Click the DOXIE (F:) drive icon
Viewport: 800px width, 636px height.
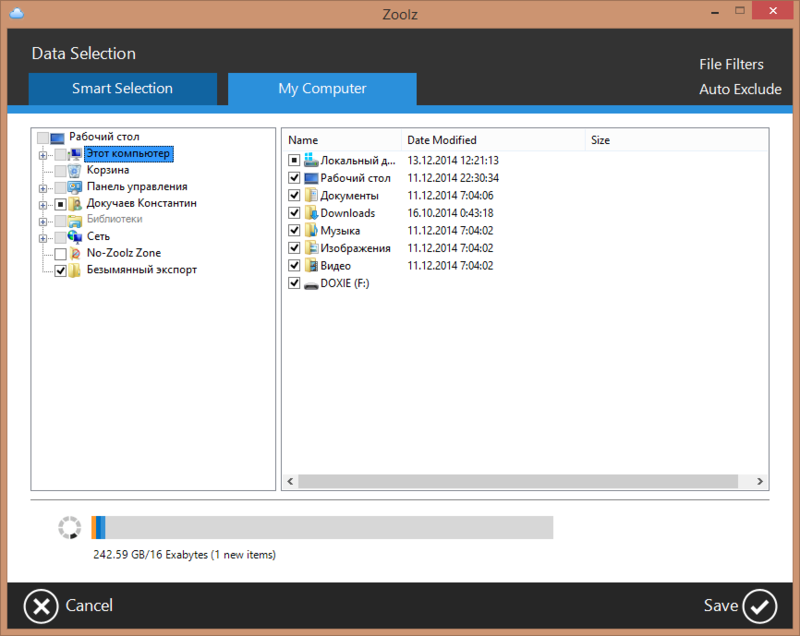(311, 285)
